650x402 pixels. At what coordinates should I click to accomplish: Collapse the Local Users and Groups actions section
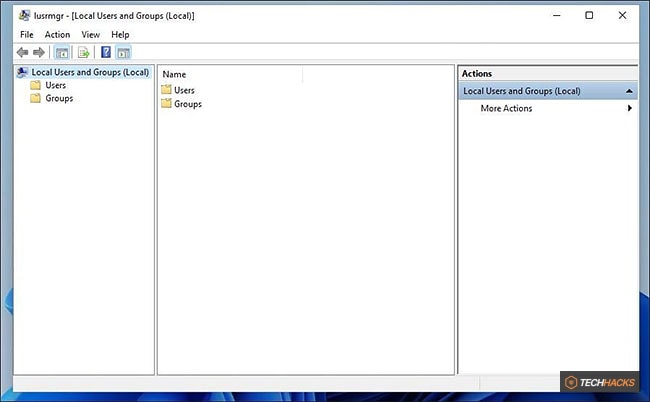629,91
